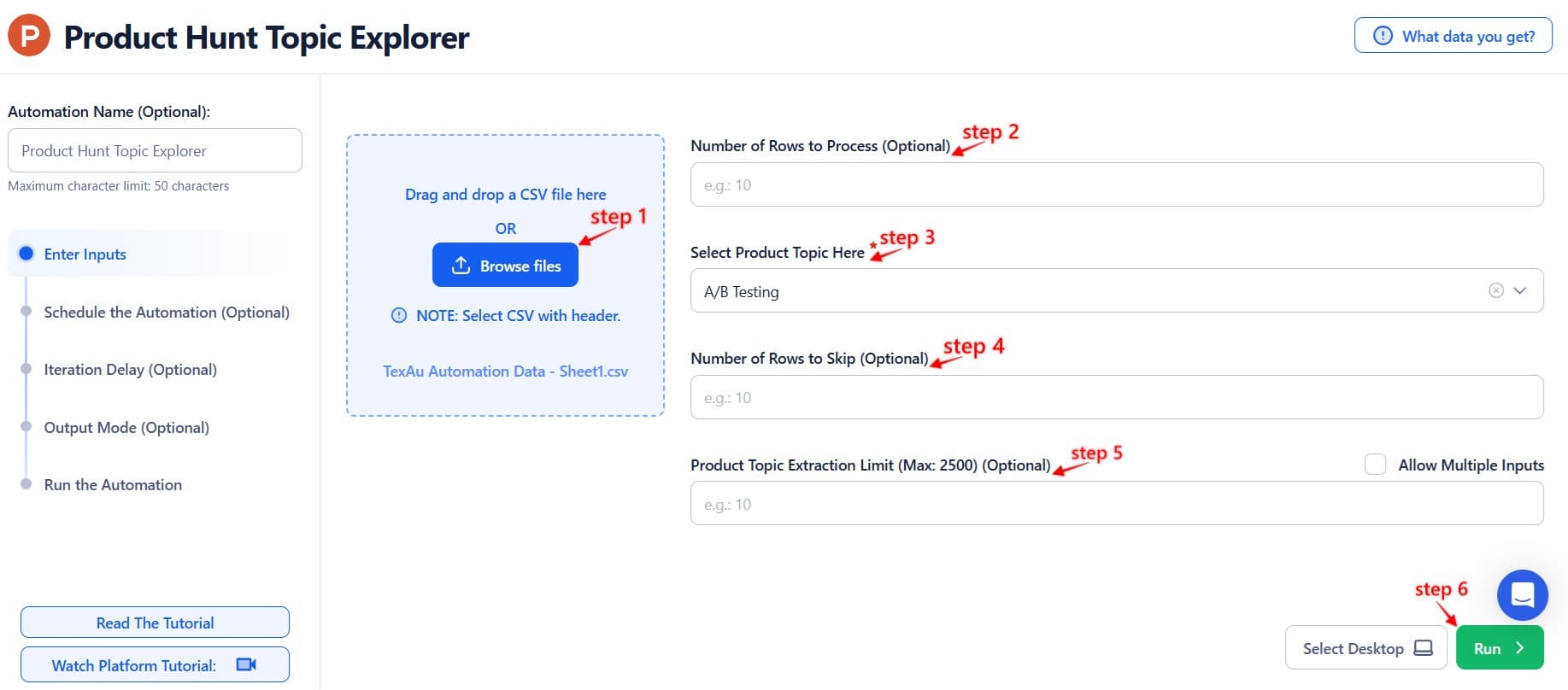Click the upload icon on Browse files button
This screenshot has width=1568, height=690.
click(x=461, y=265)
